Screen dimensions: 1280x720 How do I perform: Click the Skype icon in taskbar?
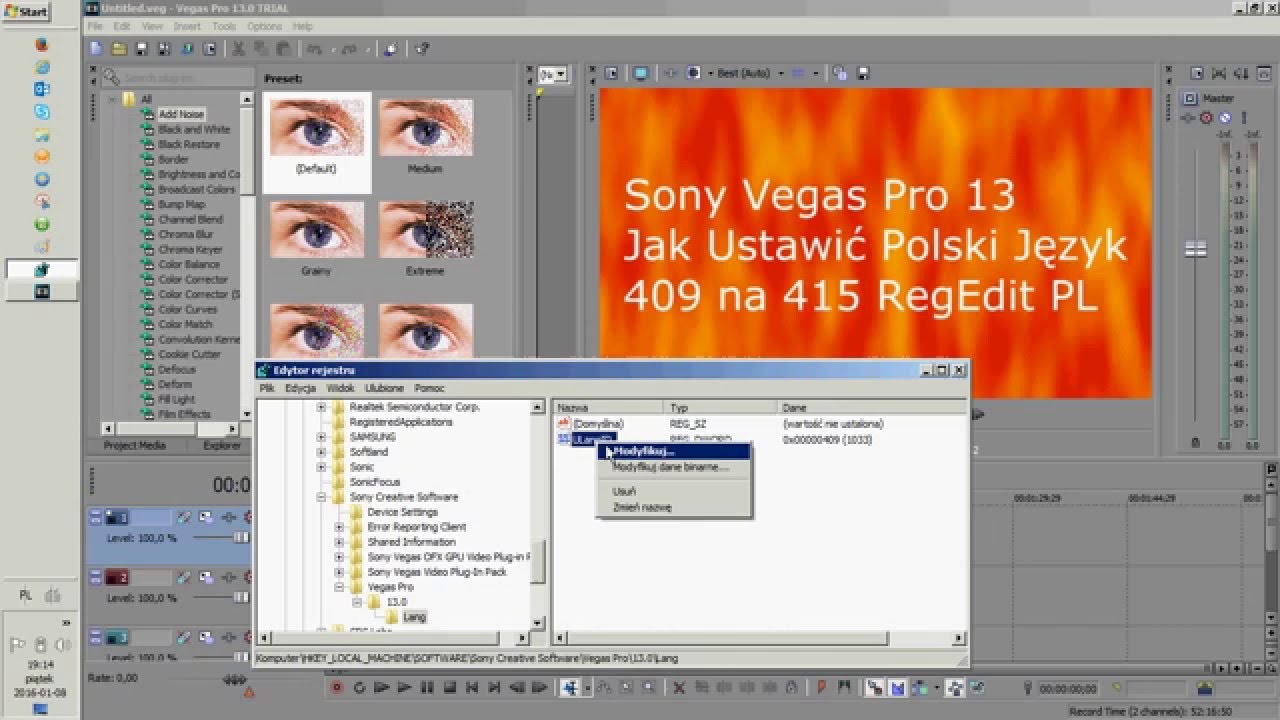click(42, 112)
